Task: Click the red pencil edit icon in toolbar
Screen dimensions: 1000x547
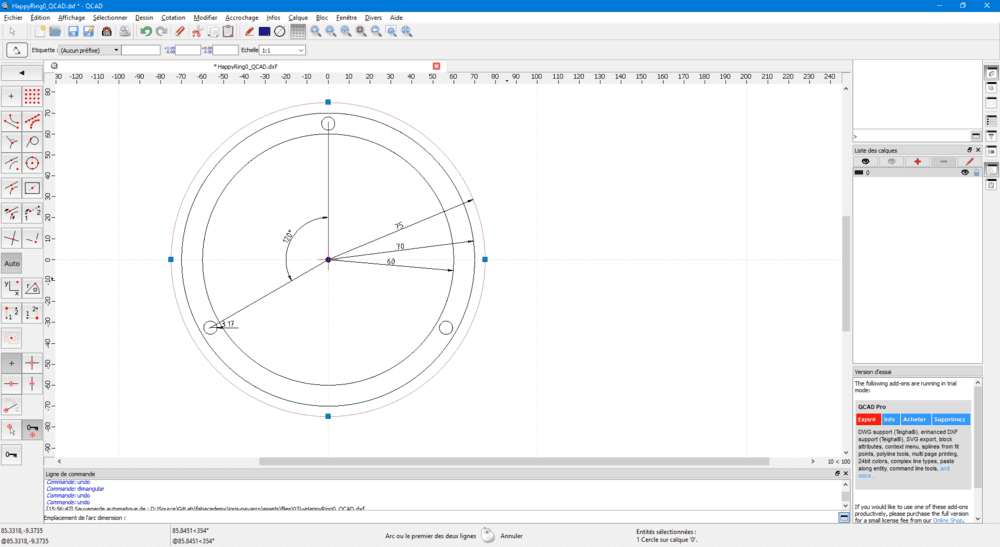Action: click(x=249, y=31)
